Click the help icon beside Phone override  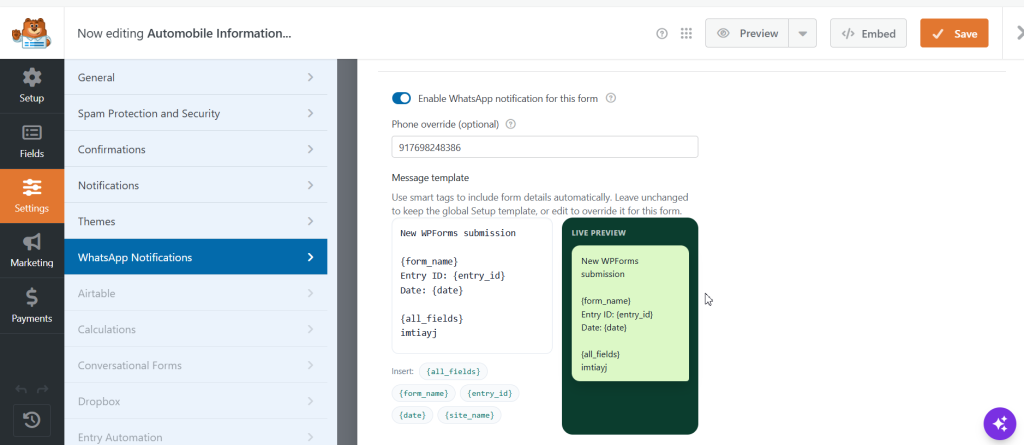pos(511,124)
